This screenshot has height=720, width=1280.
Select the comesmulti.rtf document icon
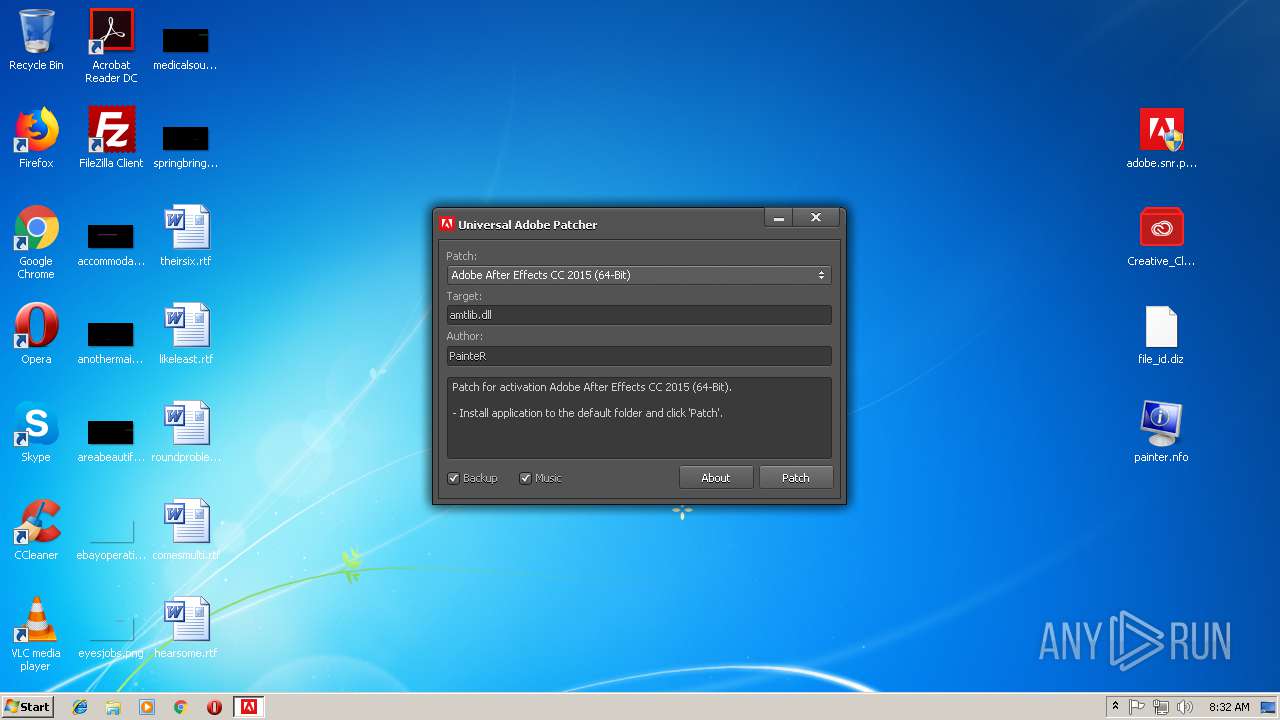coord(185,530)
